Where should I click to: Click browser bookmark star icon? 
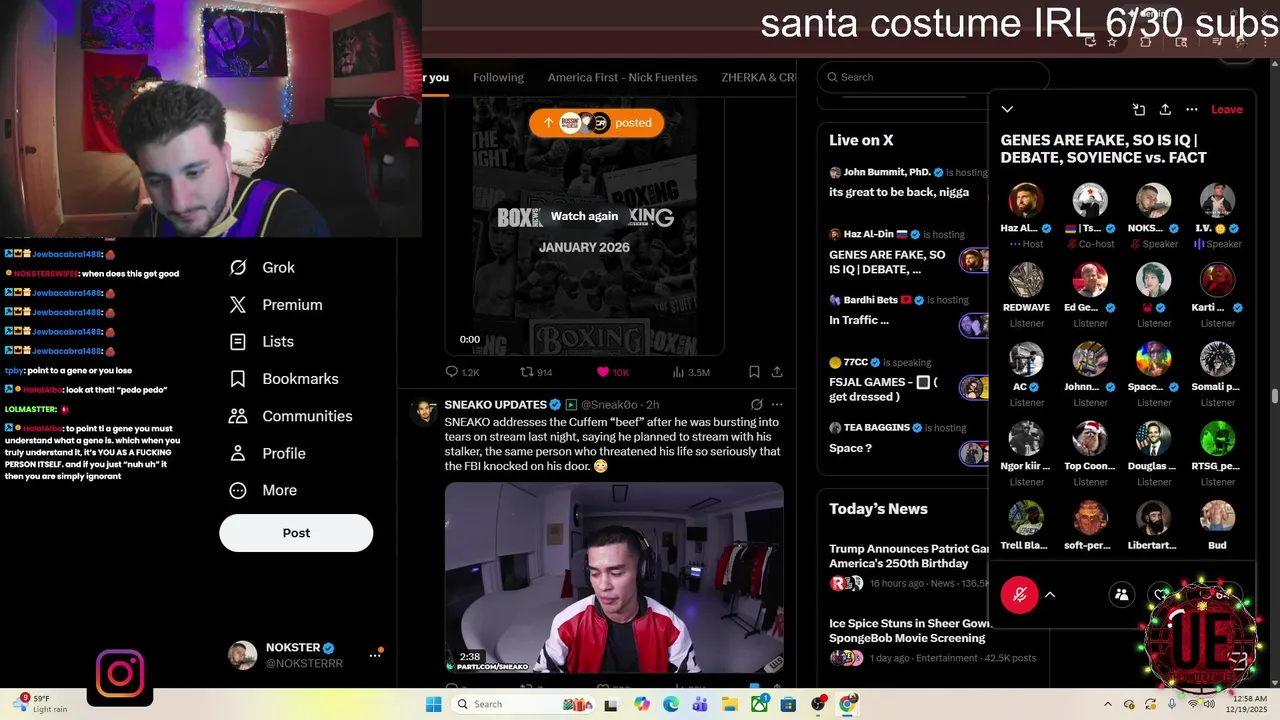[1112, 42]
